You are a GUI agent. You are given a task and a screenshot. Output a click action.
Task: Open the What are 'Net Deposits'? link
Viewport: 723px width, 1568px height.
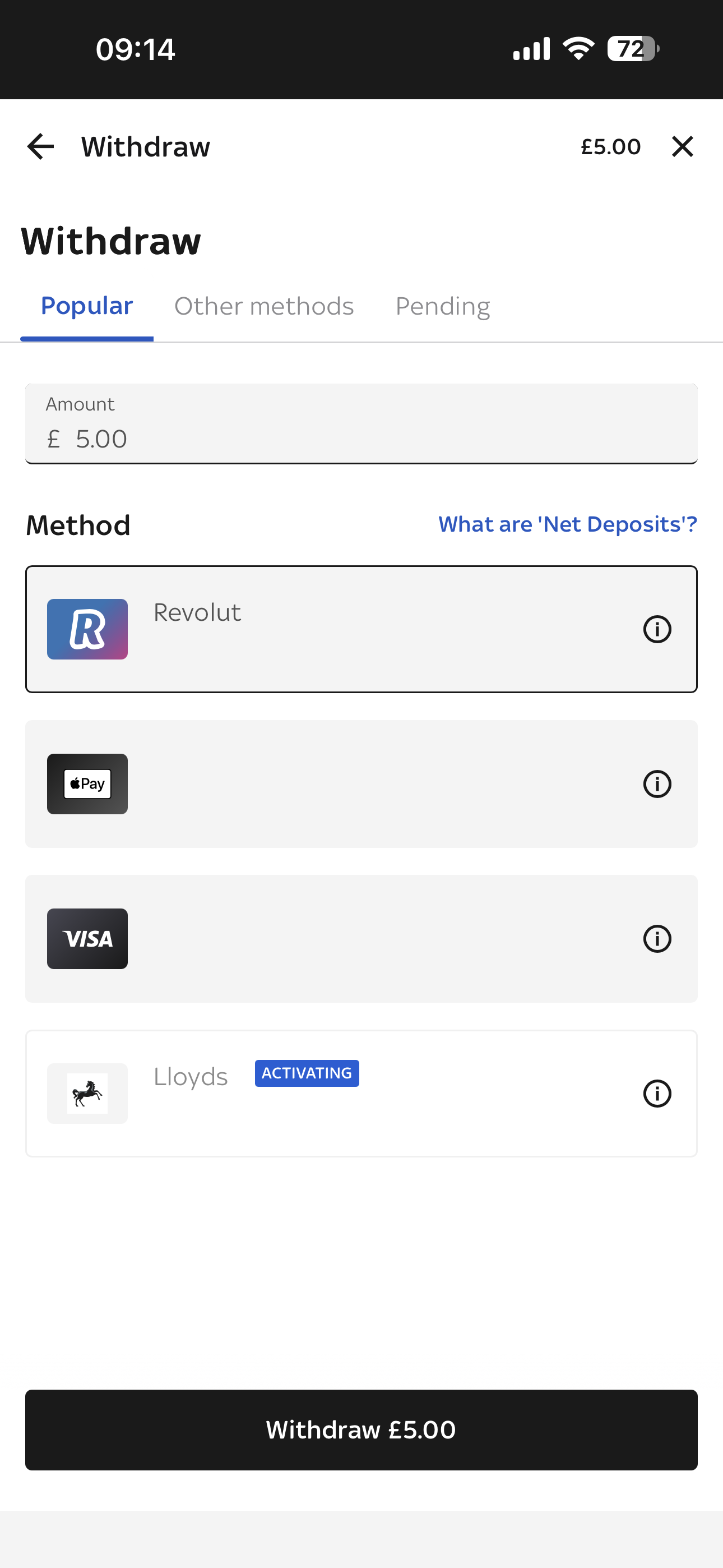pos(568,524)
